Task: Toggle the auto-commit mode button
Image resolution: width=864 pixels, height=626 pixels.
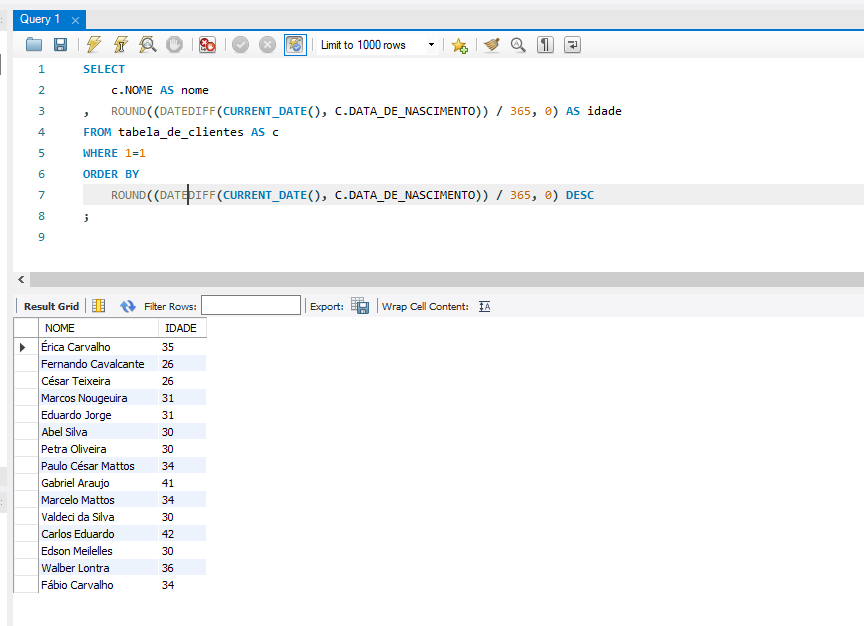Action: (295, 45)
